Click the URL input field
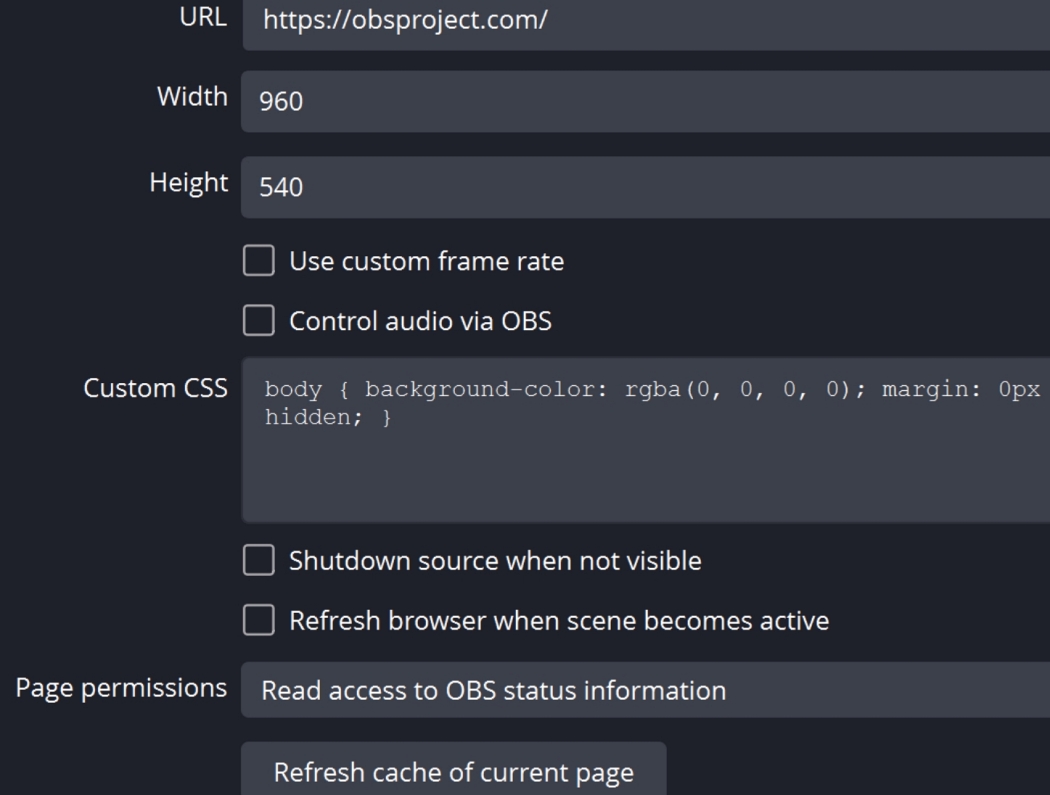 pos(646,24)
